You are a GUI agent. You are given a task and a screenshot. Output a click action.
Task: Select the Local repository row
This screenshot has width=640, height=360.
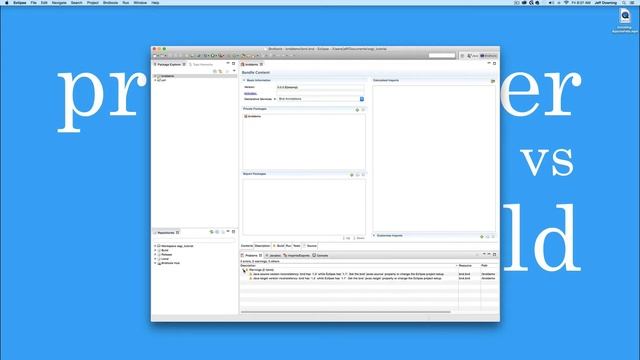[163, 259]
